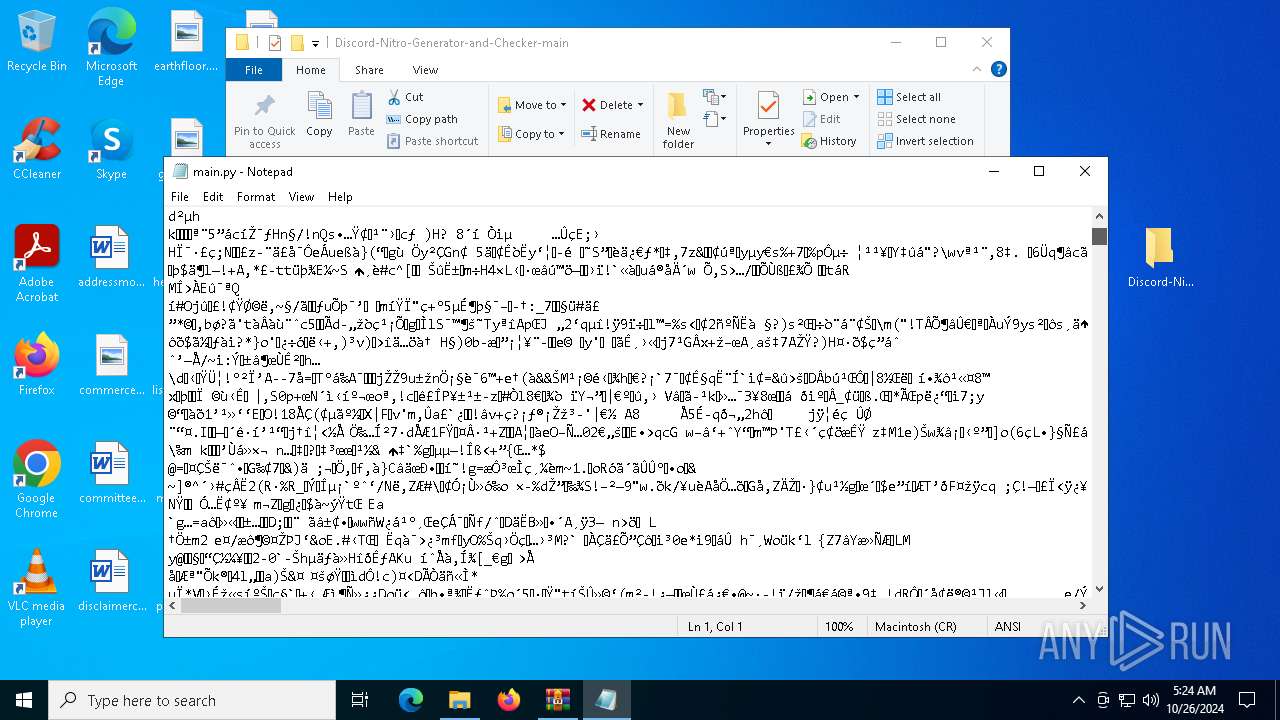Show hidden system tray icons
The height and width of the screenshot is (720, 1280).
click(1078, 700)
